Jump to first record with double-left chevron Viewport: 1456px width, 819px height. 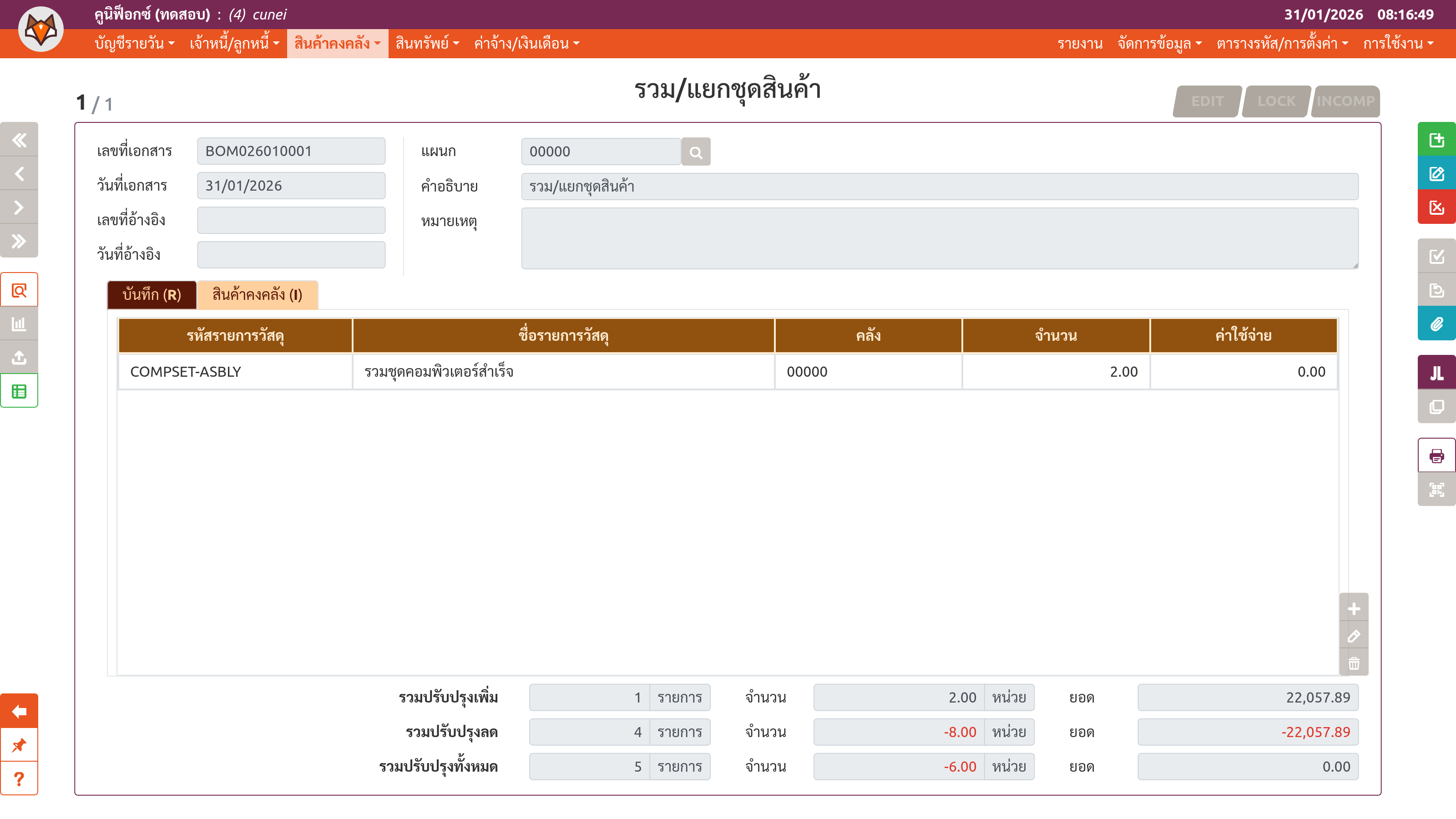(19, 140)
